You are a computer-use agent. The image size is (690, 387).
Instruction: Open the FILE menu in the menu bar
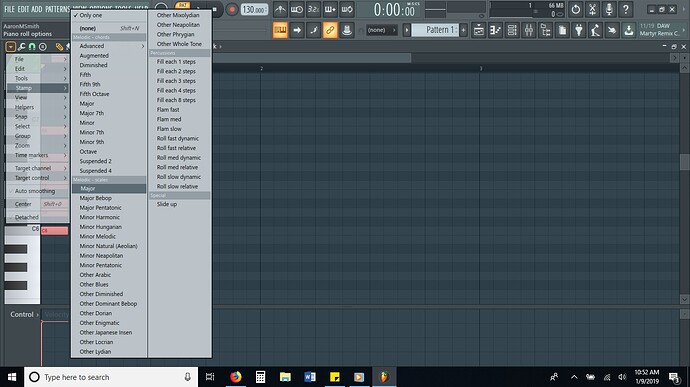(x=9, y=9)
